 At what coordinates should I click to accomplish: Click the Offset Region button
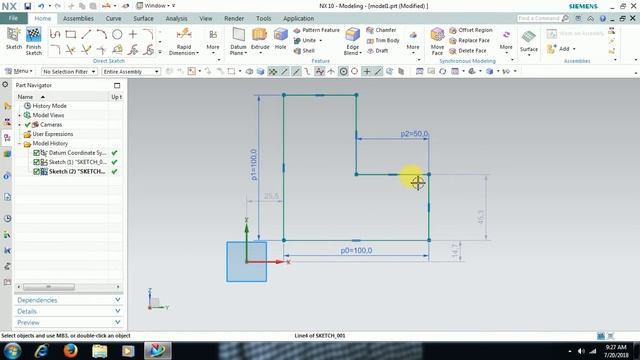(471, 30)
